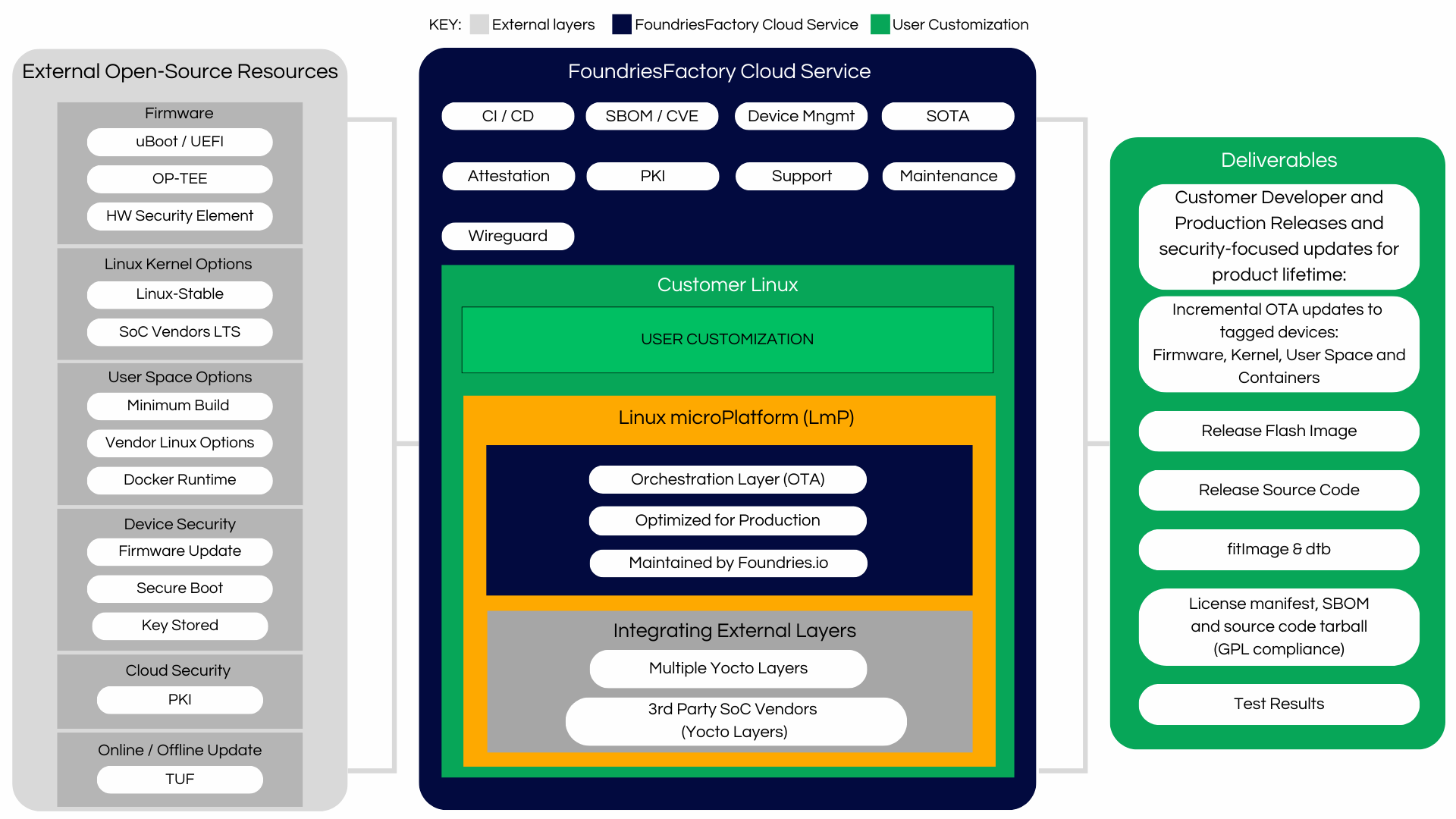Enable the Firmware Update option
The height and width of the screenshot is (819, 1456).
click(179, 551)
